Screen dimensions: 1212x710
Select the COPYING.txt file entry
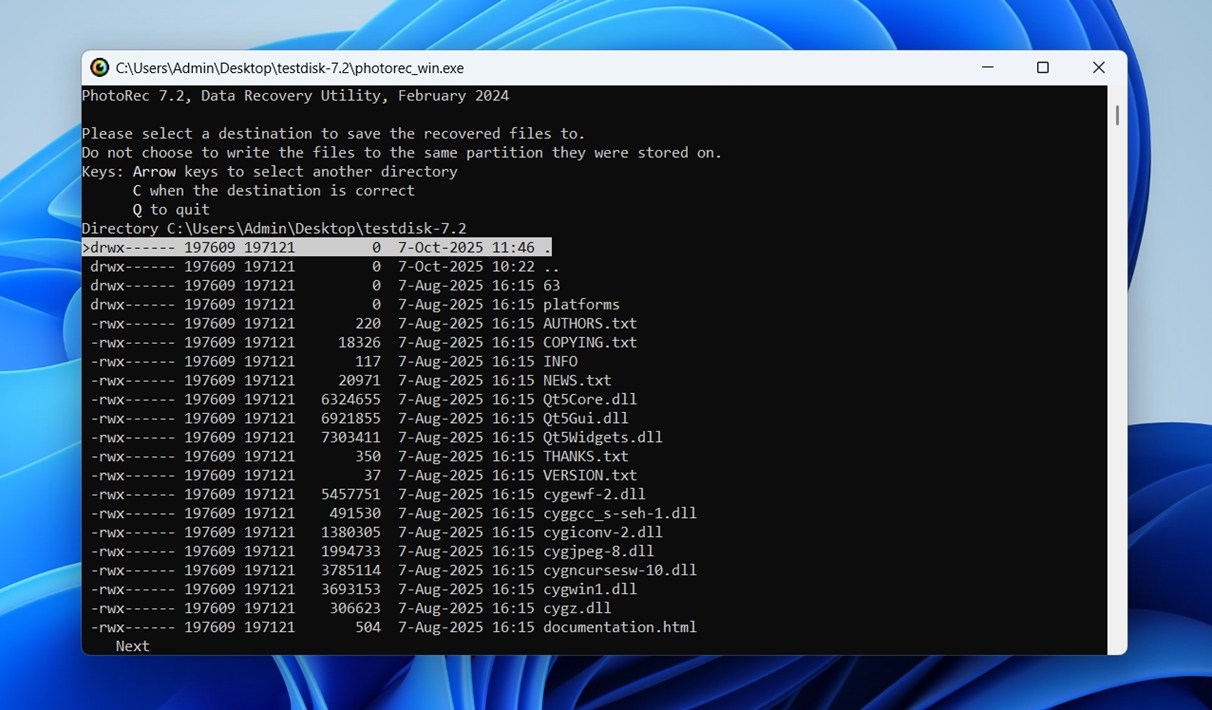pos(590,342)
